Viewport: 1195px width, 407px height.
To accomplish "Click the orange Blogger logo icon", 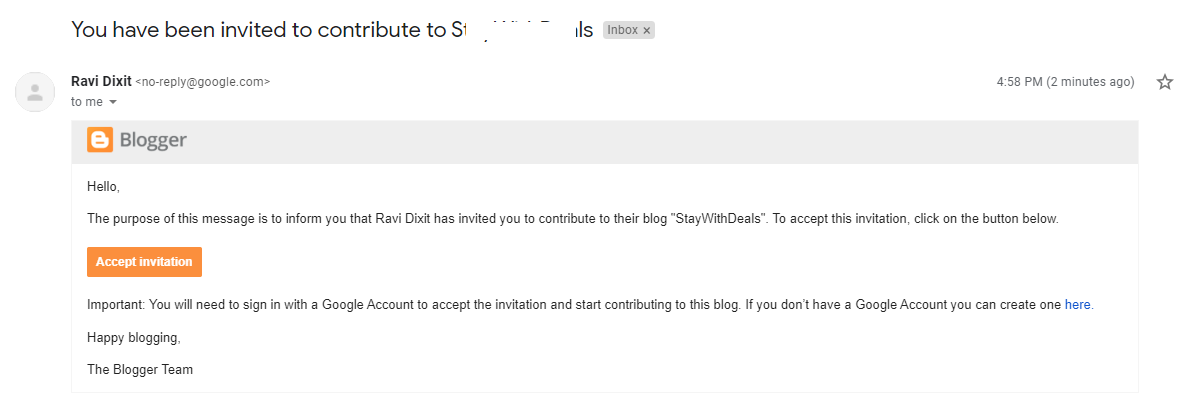I will (100, 141).
